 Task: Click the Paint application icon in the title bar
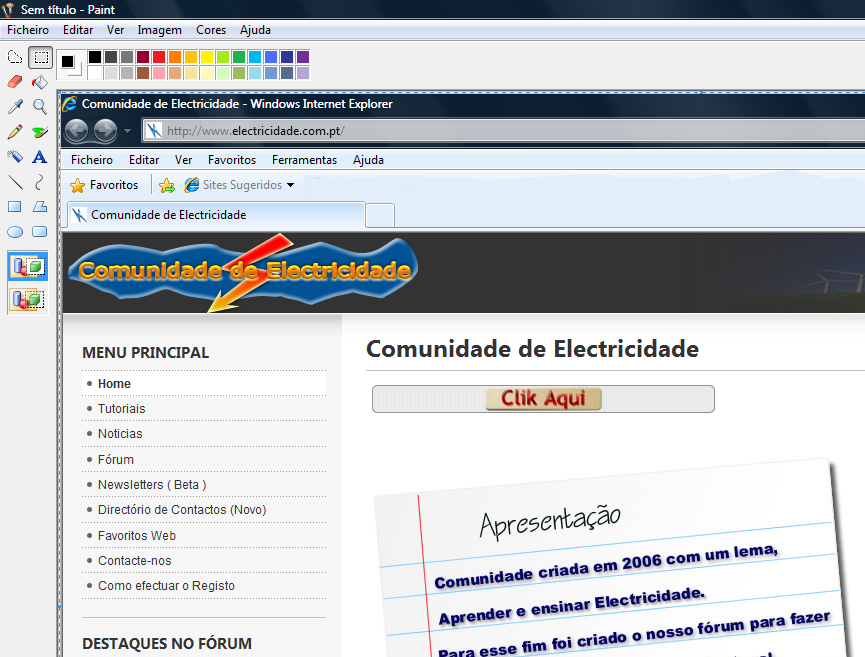pyautogui.click(x=8, y=9)
